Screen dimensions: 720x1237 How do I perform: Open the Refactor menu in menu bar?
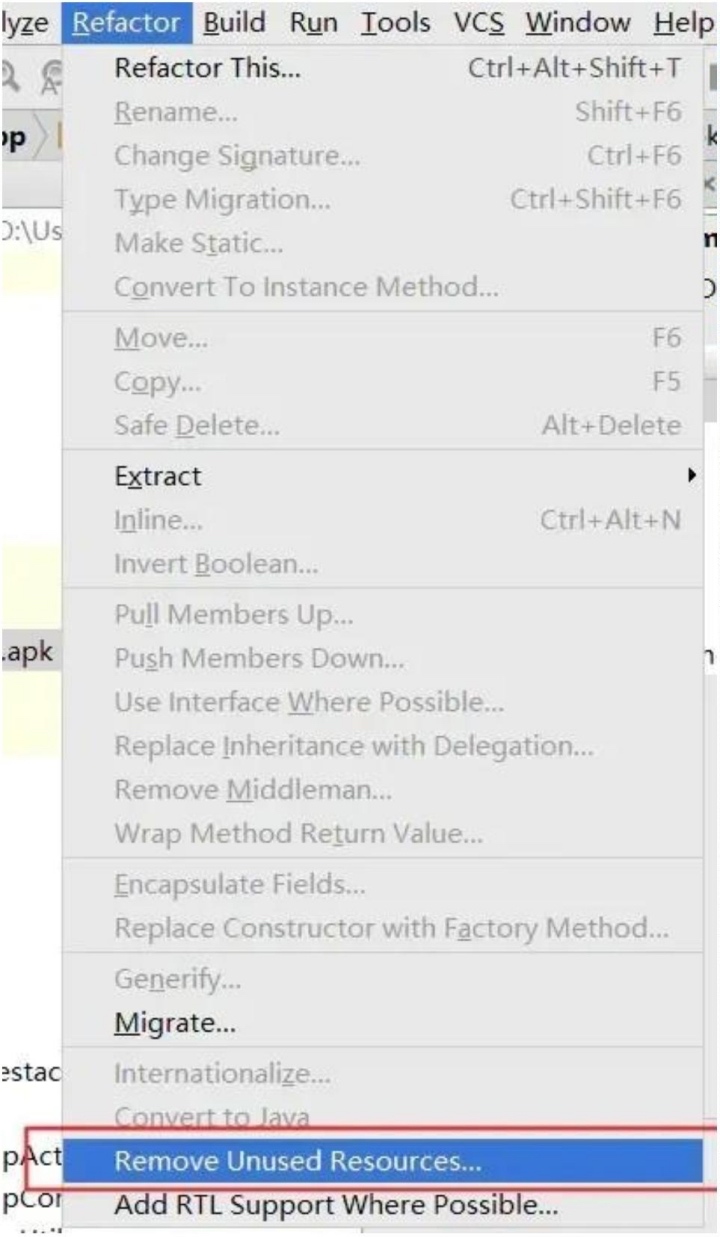click(x=127, y=22)
